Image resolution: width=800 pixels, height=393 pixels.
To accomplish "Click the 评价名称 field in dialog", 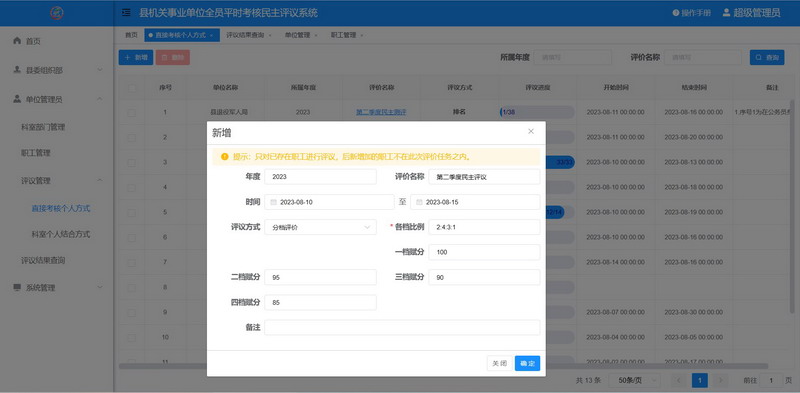I will tap(484, 177).
